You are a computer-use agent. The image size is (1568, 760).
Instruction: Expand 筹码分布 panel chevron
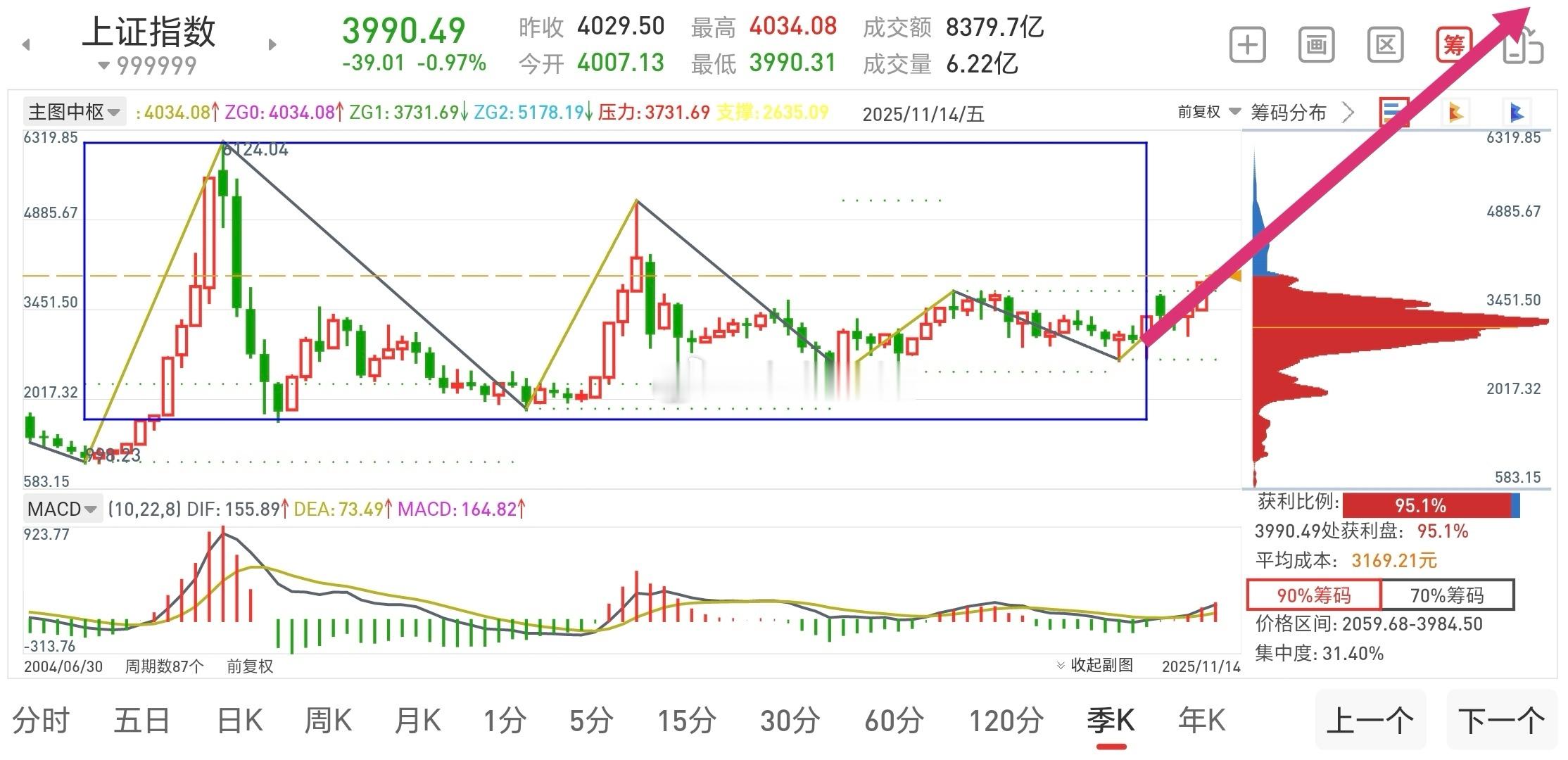pos(1348,112)
